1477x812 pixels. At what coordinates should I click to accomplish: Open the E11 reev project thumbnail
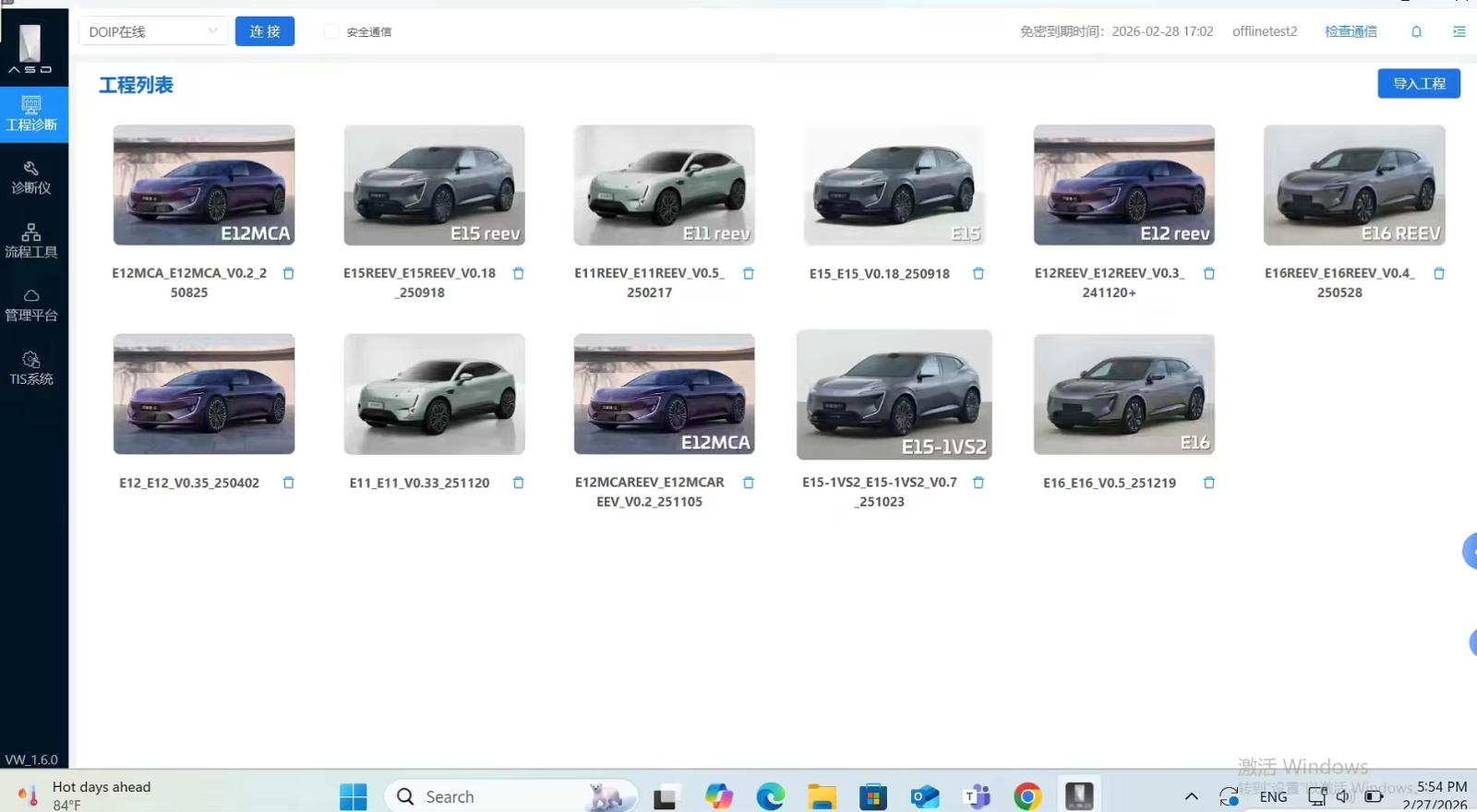664,185
